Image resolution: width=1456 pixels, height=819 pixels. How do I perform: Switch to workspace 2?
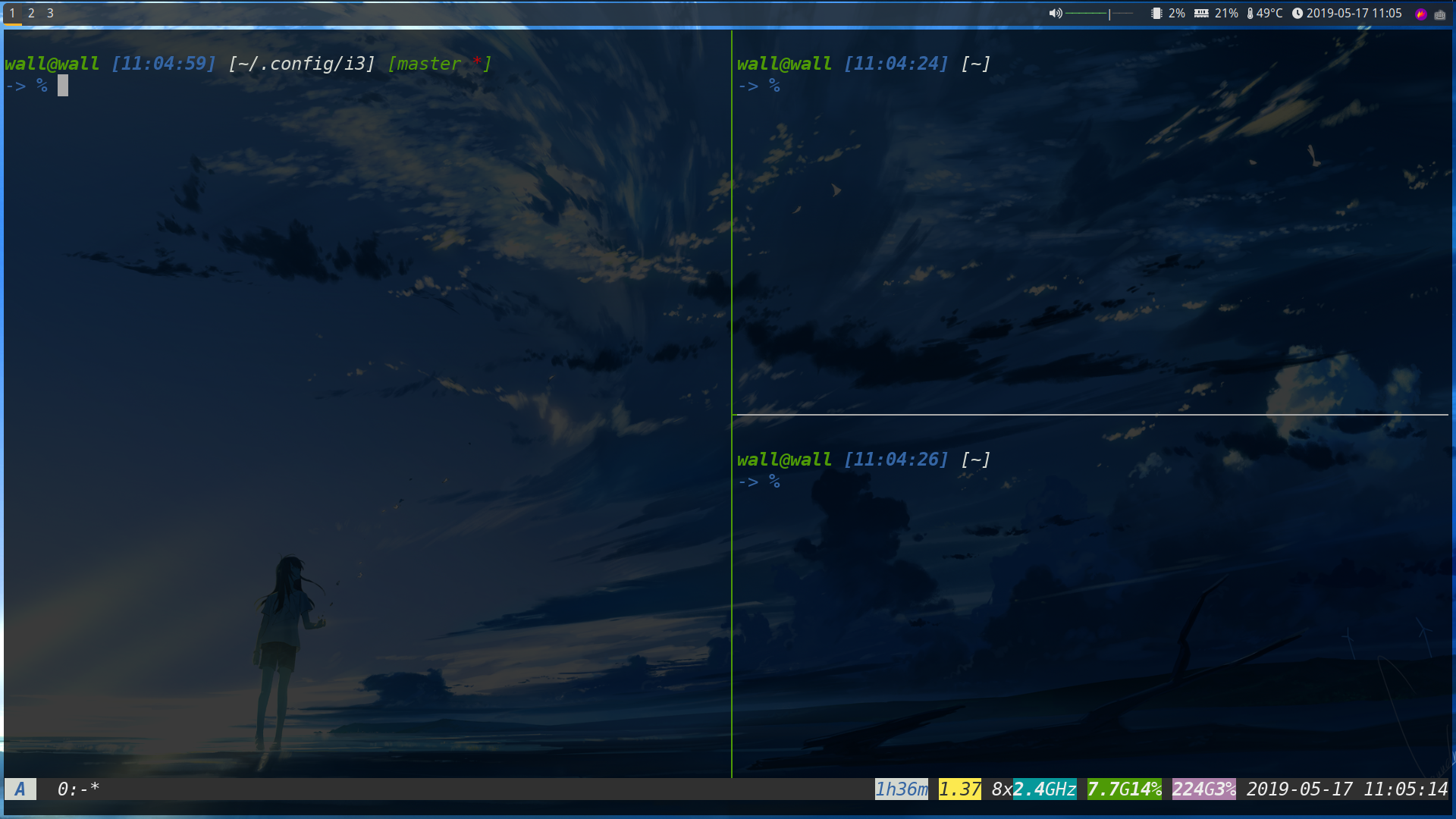[x=30, y=13]
